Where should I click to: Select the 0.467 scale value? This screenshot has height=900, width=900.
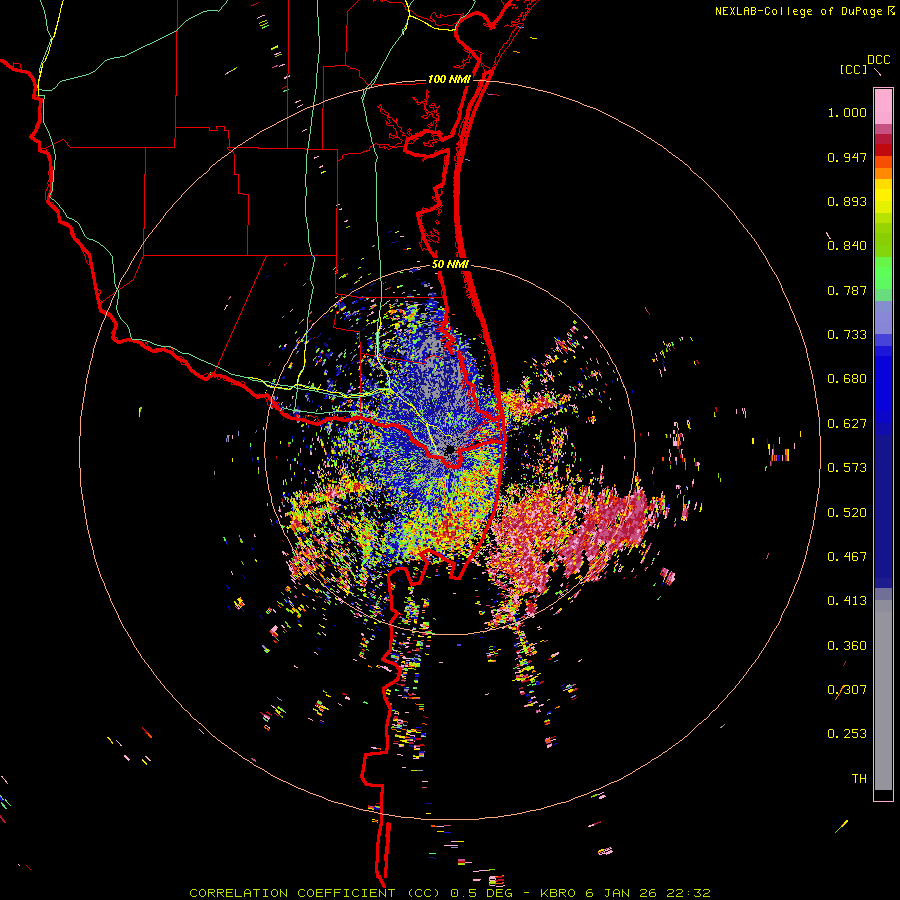point(847,557)
